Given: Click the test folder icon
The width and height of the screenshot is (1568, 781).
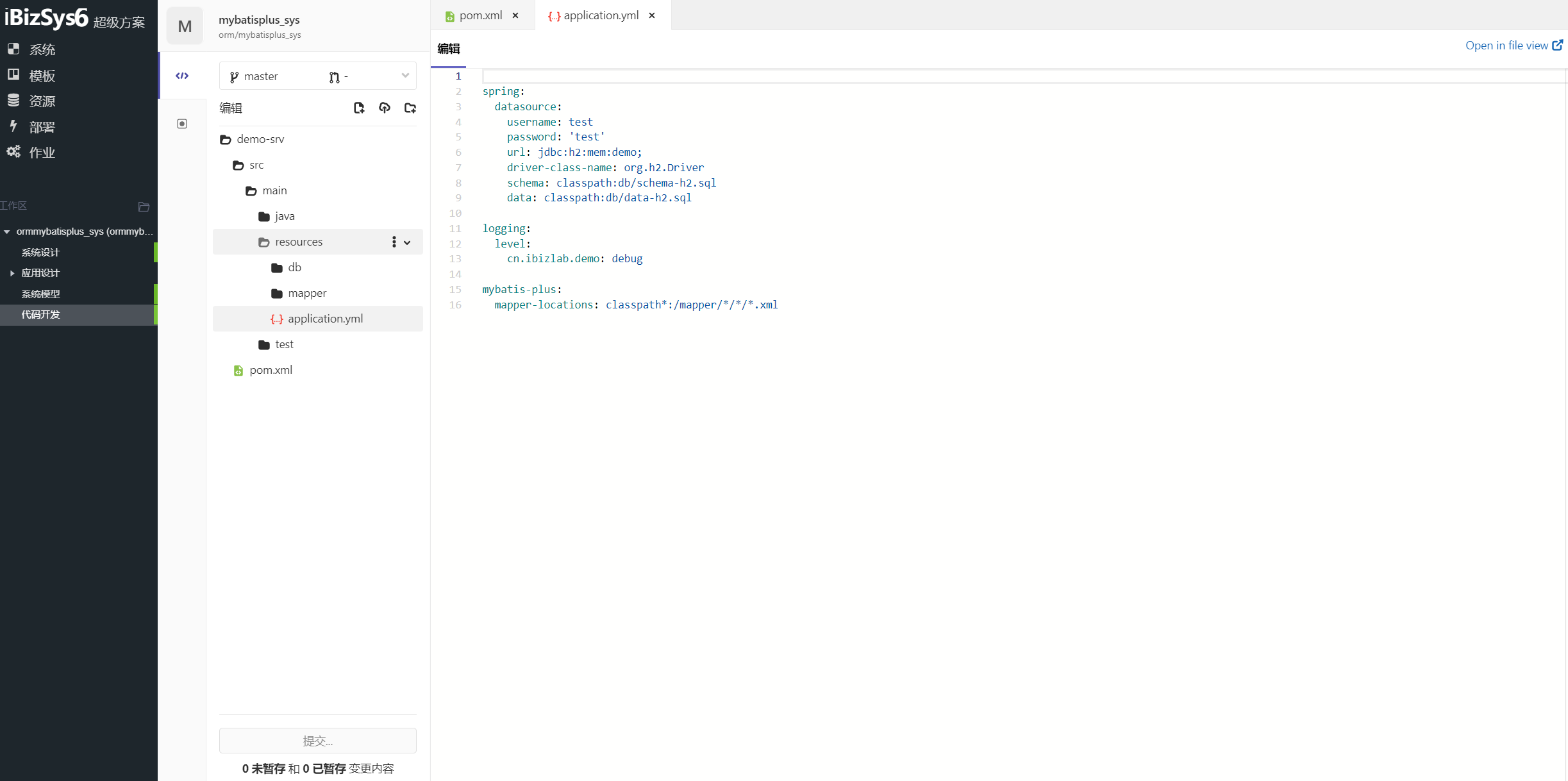Looking at the screenshot, I should tap(264, 345).
